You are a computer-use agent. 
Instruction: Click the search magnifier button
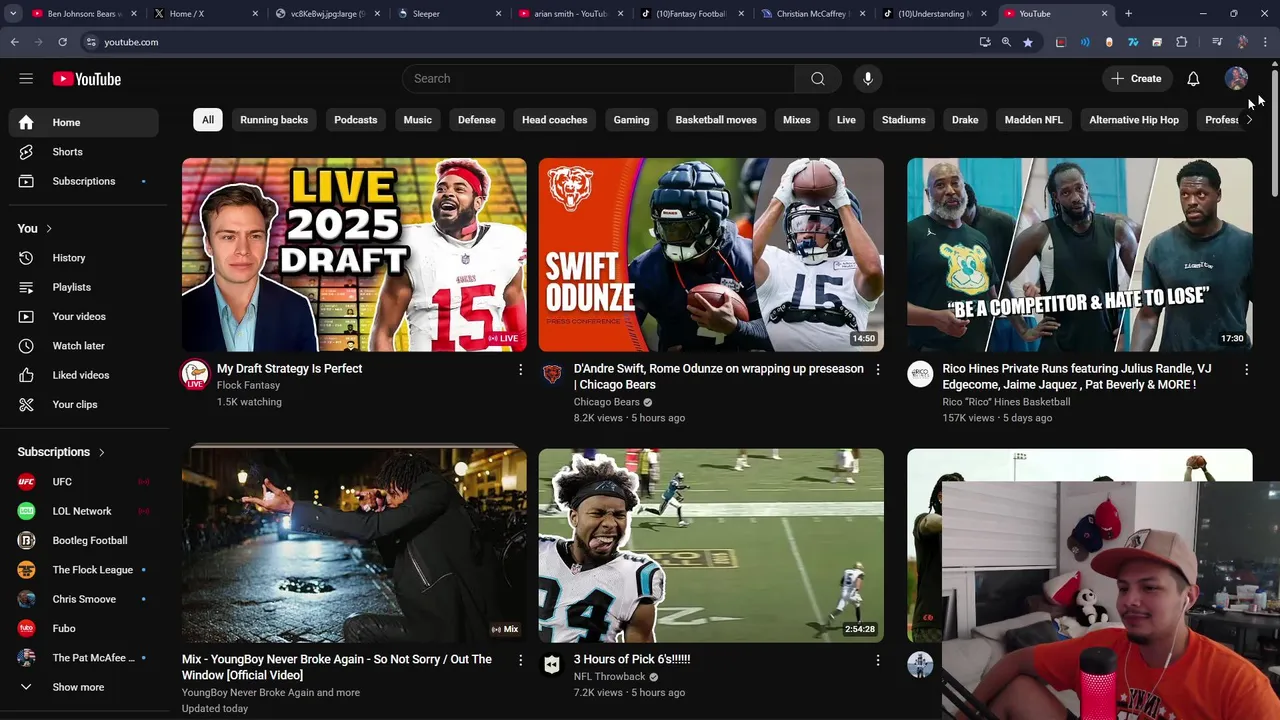pyautogui.click(x=818, y=79)
